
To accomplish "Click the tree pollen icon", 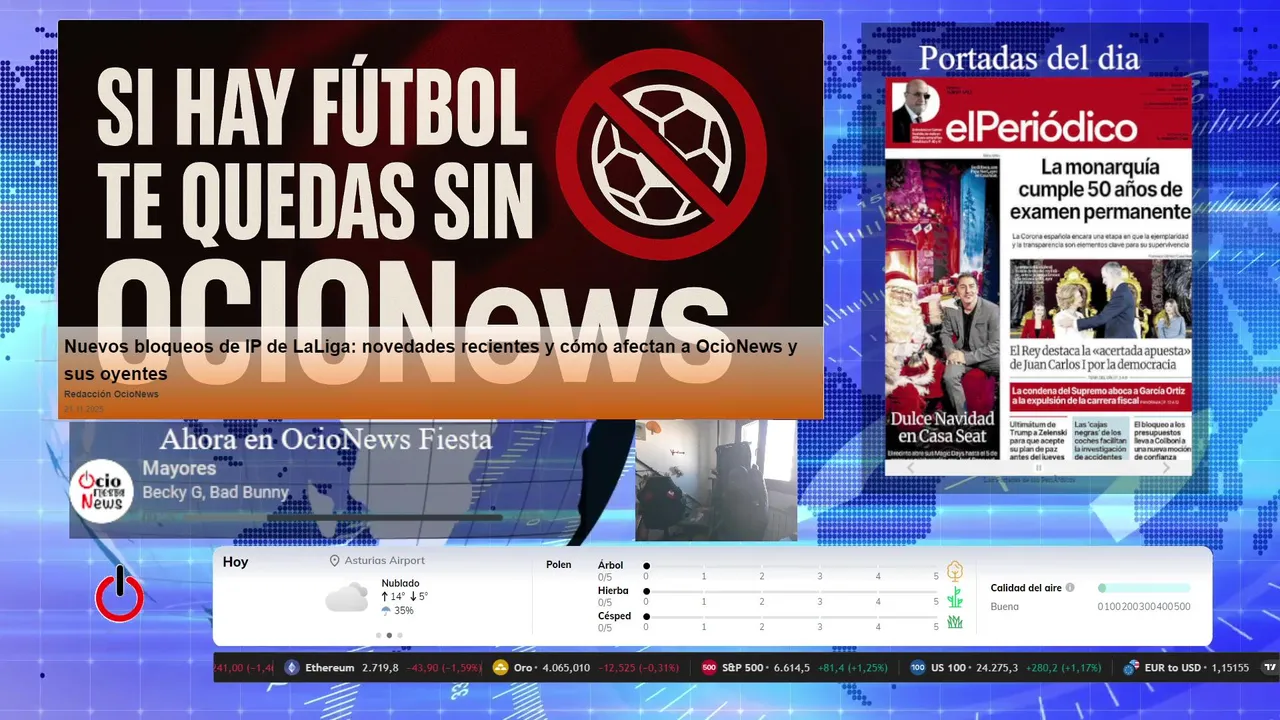I will [x=955, y=571].
